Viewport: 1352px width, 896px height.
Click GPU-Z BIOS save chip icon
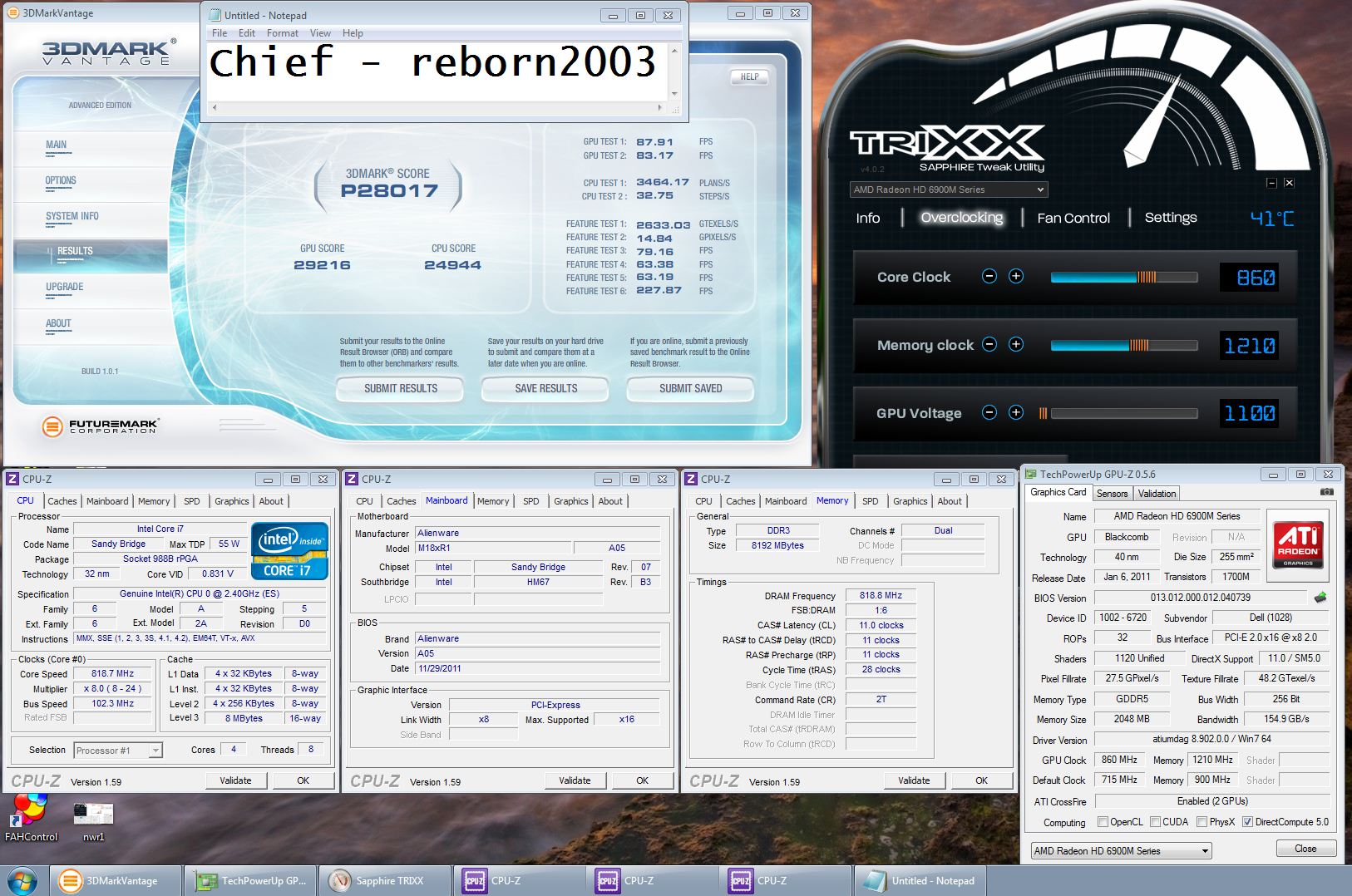[x=1320, y=598]
